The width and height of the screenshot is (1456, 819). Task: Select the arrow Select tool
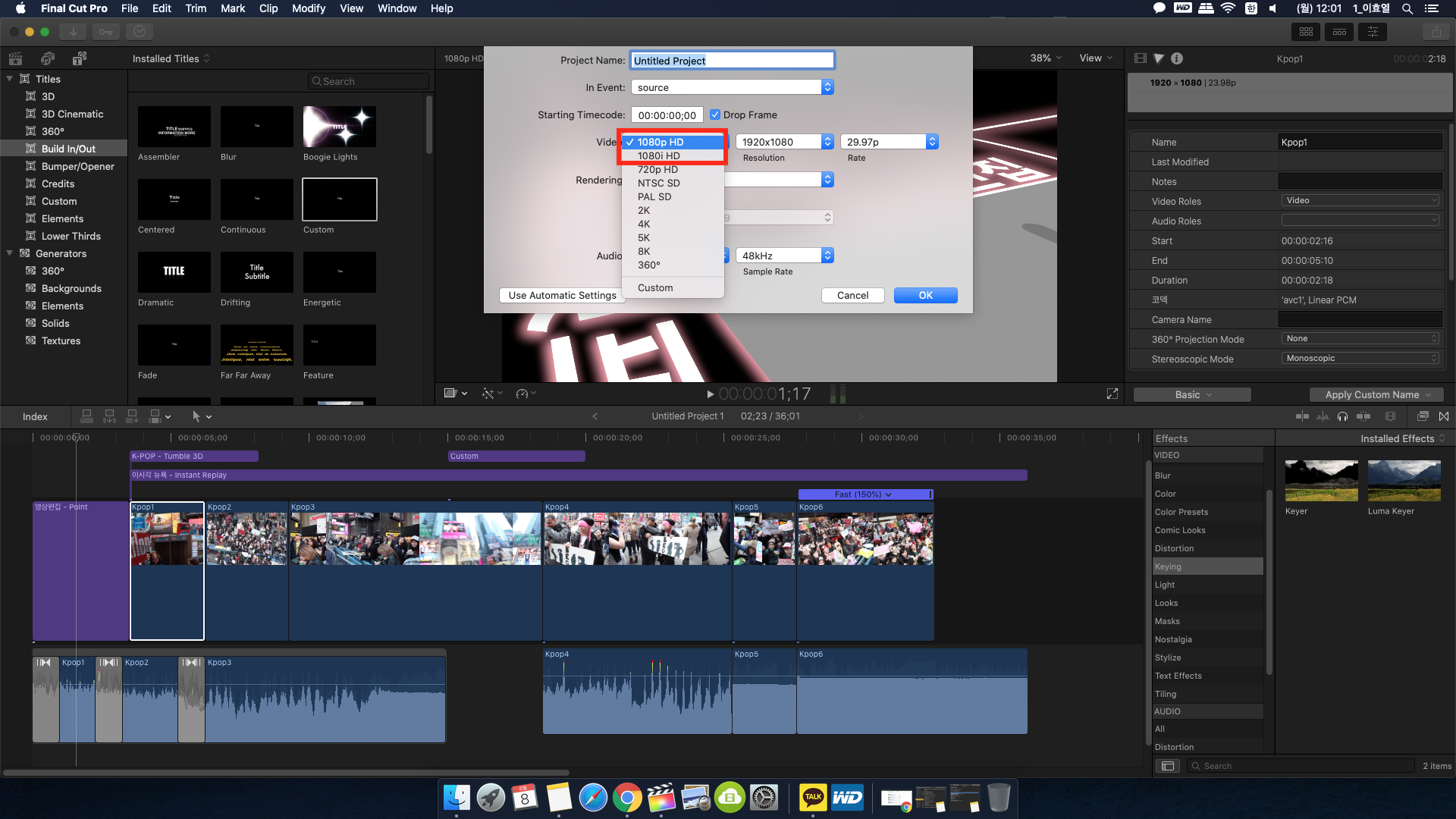pyautogui.click(x=196, y=416)
